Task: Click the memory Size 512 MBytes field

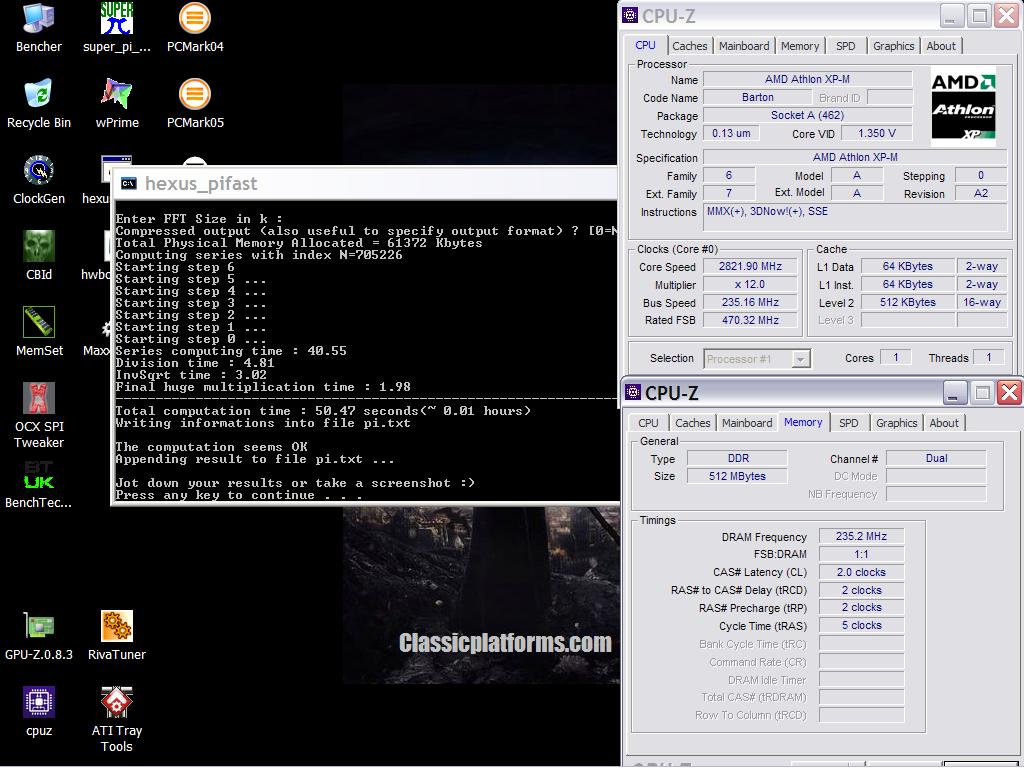Action: tap(737, 476)
